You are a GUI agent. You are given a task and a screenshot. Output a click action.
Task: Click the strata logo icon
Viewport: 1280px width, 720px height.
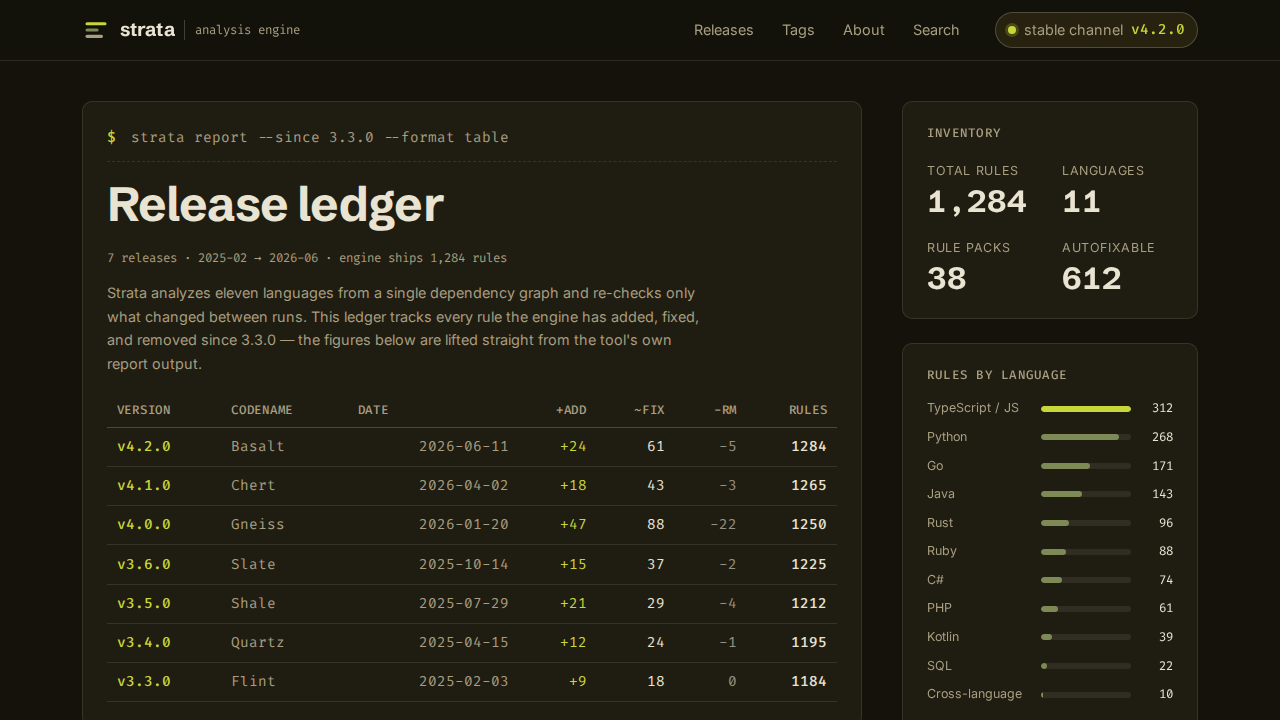(x=96, y=30)
